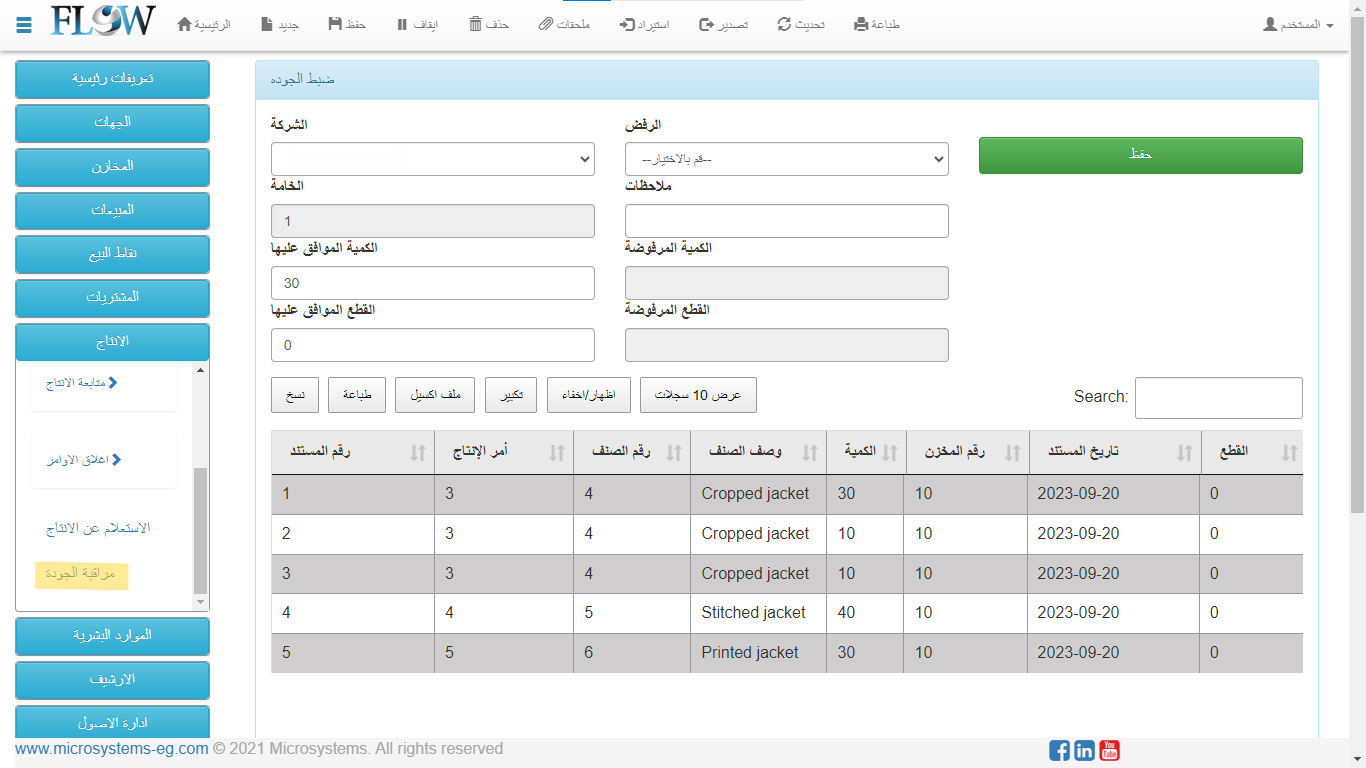1366x768 pixels.
Task: Click the trash delete icon
Action: (x=476, y=24)
